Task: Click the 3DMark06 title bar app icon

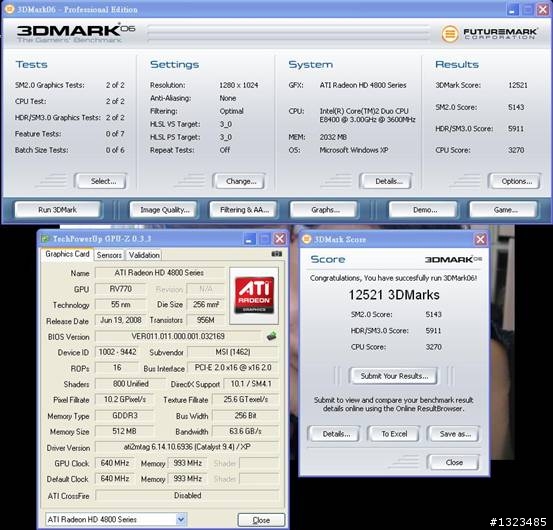Action: [x=10, y=9]
